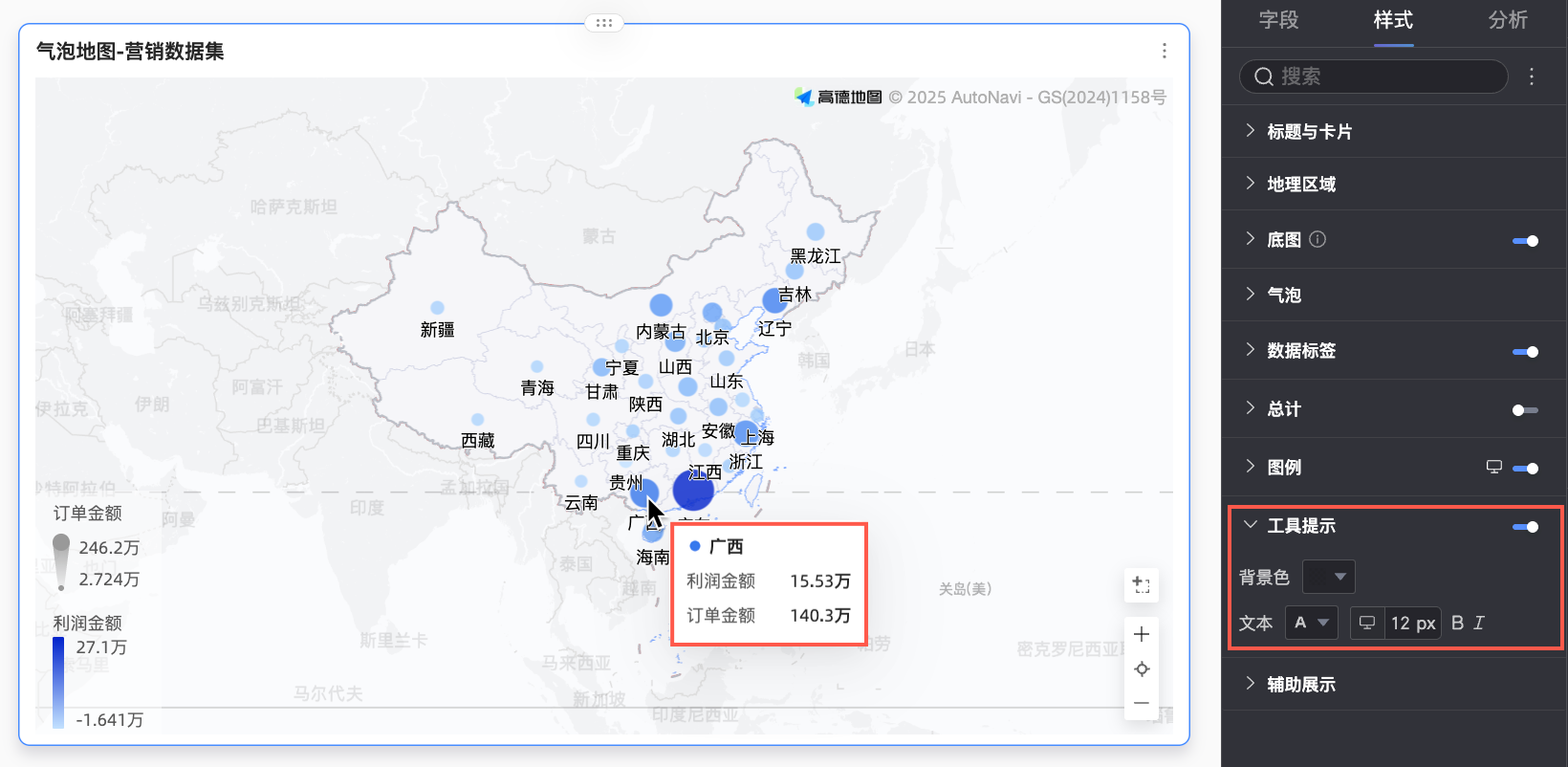Click the search magnifier icon
The height and width of the screenshot is (767, 1568).
click(x=1264, y=77)
